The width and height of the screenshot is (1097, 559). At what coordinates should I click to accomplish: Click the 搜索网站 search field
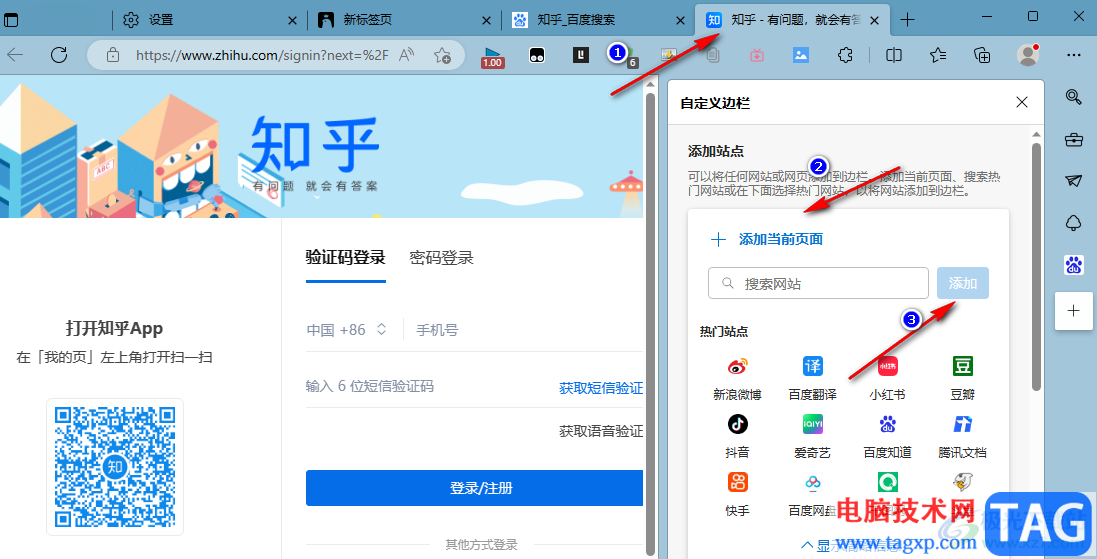[x=818, y=283]
